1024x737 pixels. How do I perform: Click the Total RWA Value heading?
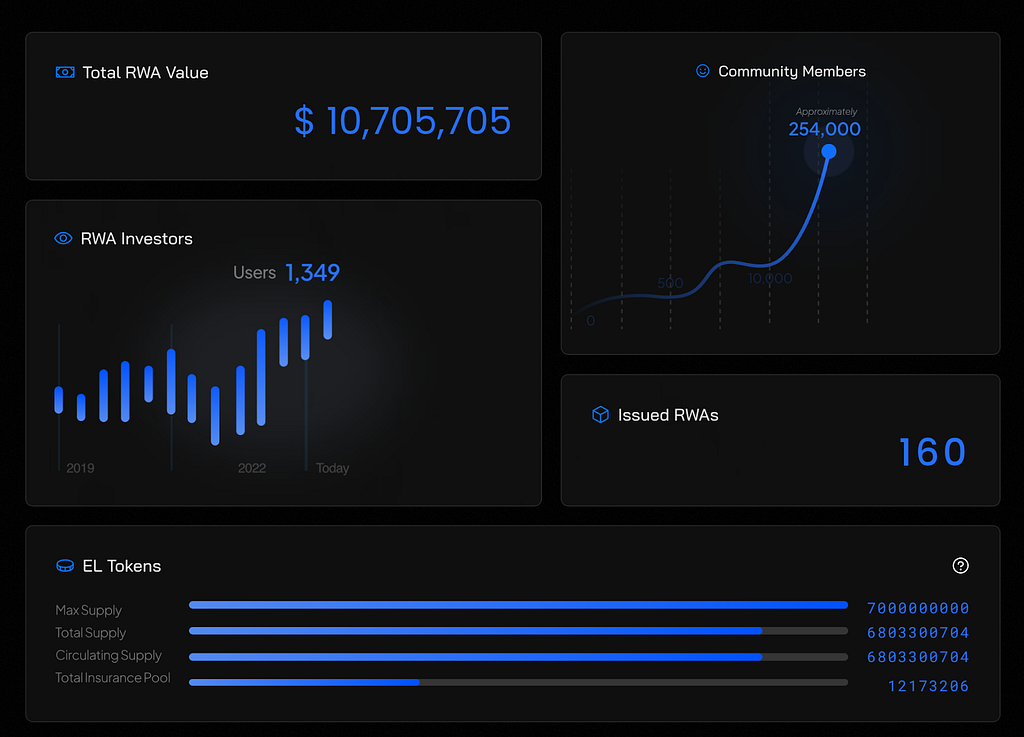[x=146, y=72]
